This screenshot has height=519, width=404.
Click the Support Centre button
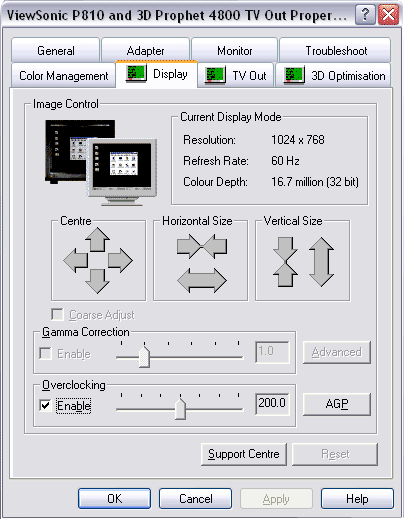click(x=244, y=454)
